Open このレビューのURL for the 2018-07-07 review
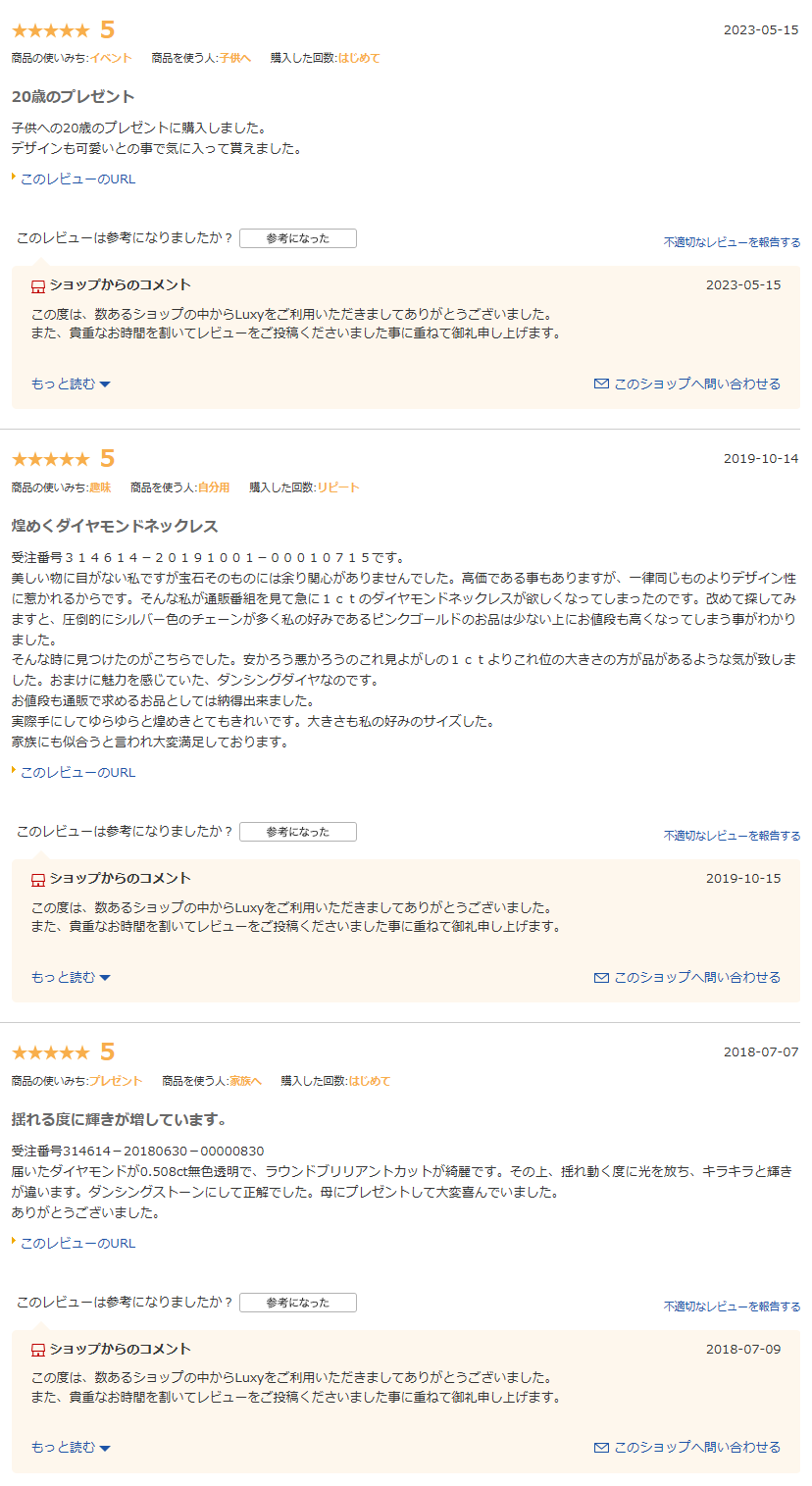812x1486 pixels. pos(77,1244)
